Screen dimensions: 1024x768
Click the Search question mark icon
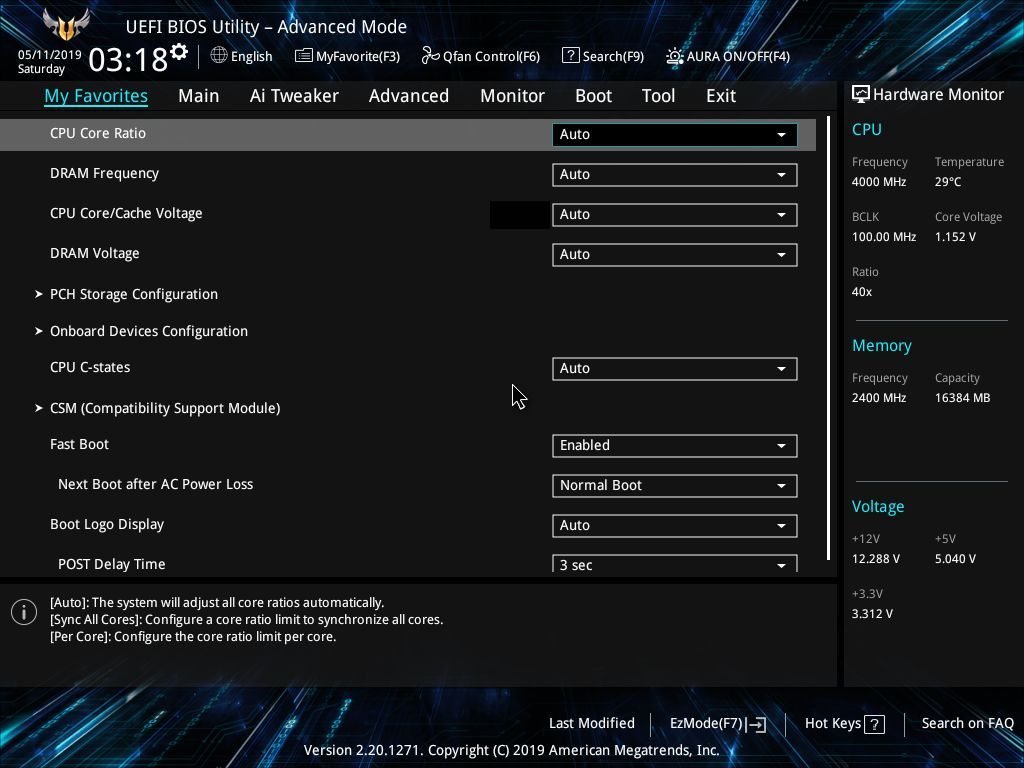coord(570,56)
